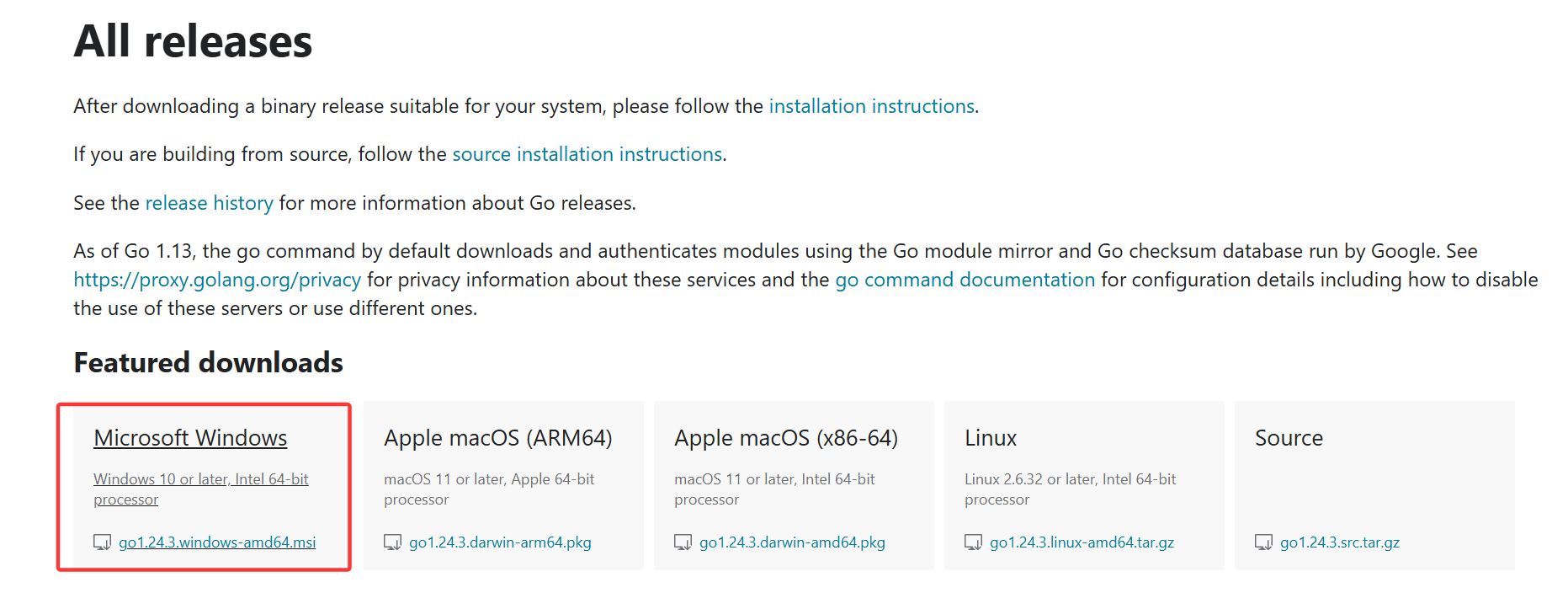The image size is (1568, 593).
Task: Download go1.24.3.darwin-arm64.pkg file
Action: (x=500, y=542)
